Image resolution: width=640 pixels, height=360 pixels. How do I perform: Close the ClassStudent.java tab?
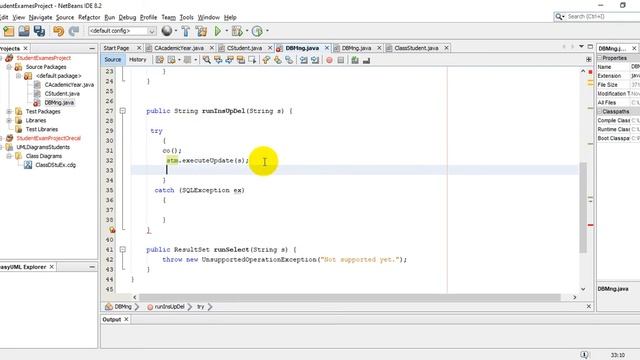click(447, 48)
